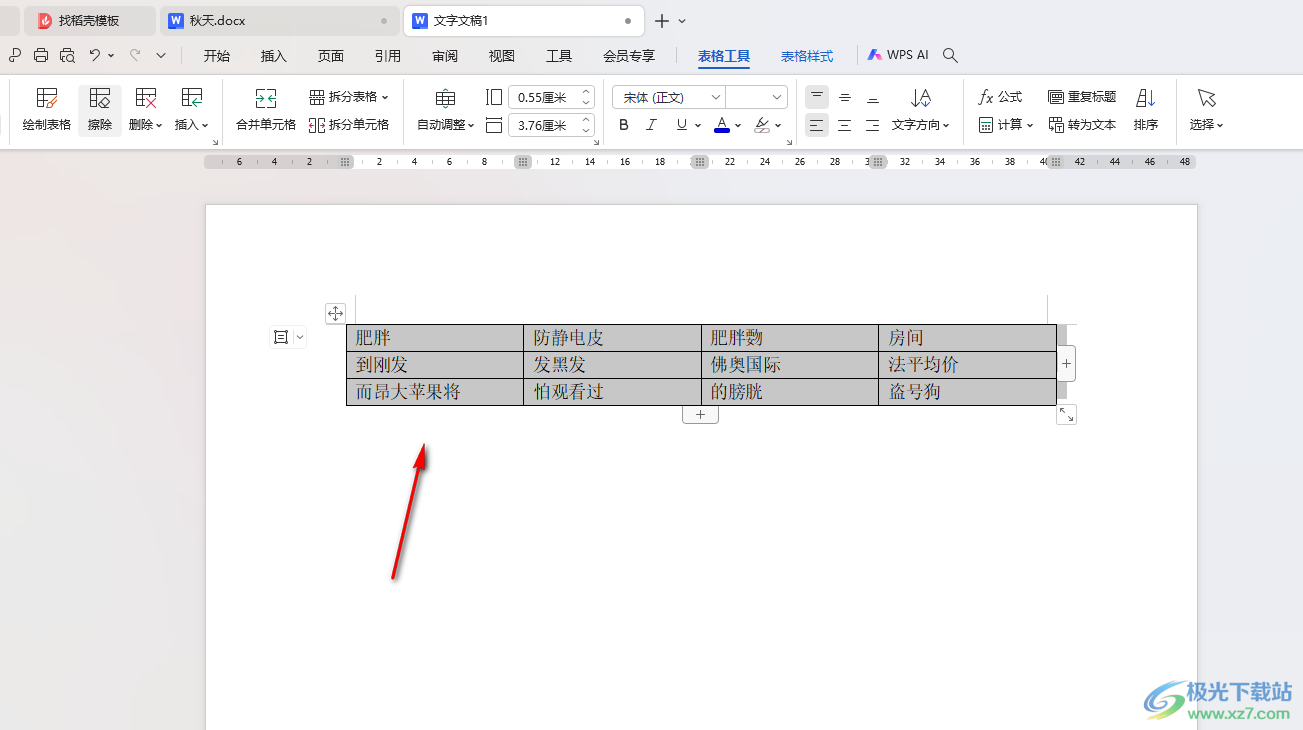This screenshot has width=1303, height=730.
Task: Click the table resize handle at bottom-right corner
Action: pos(1066,414)
